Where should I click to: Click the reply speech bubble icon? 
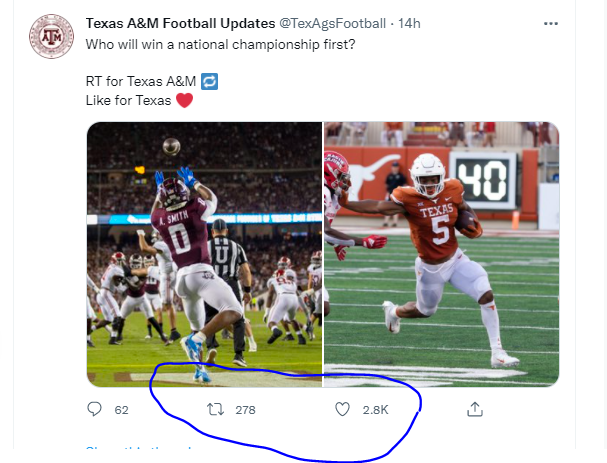point(95,409)
